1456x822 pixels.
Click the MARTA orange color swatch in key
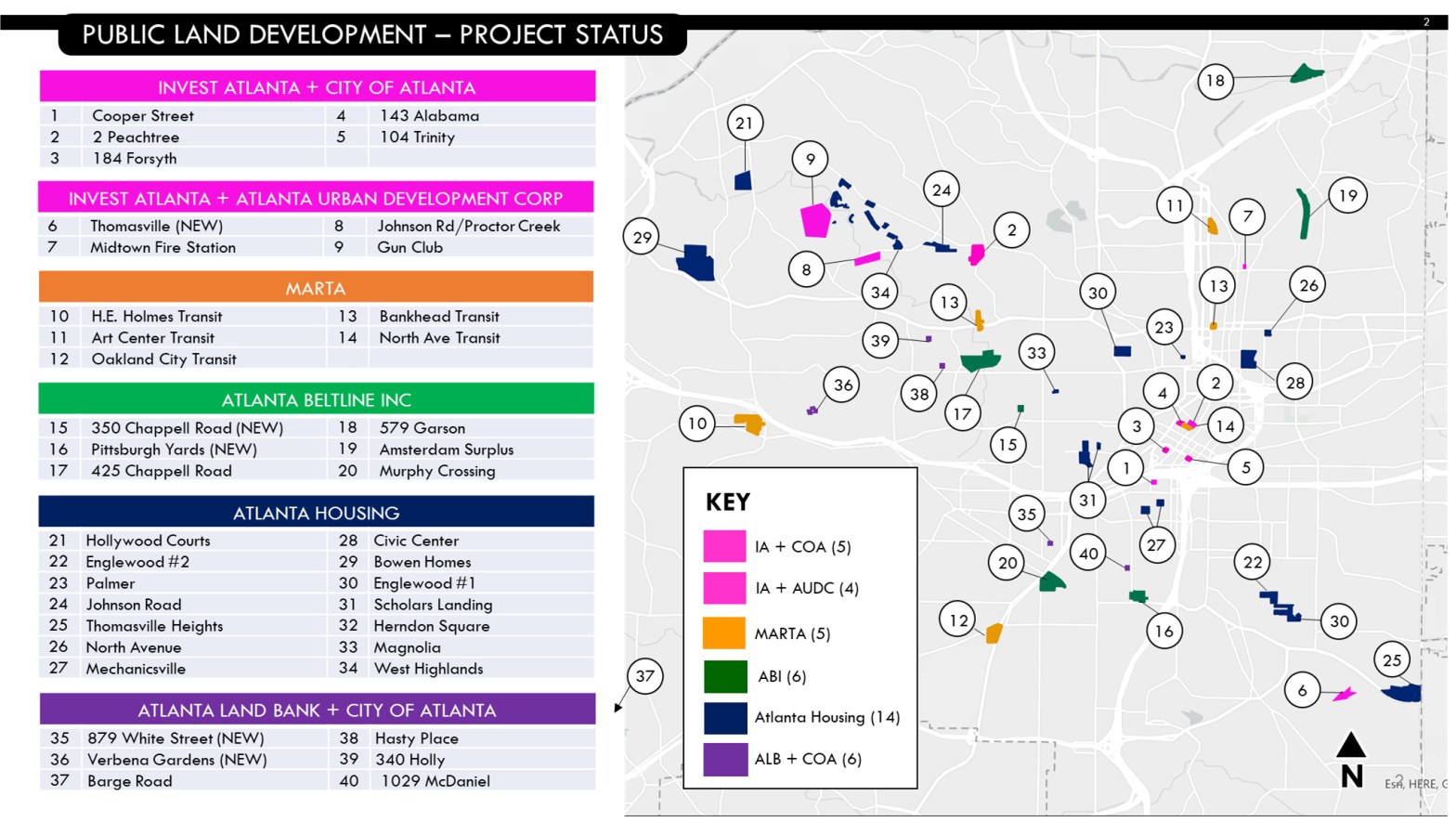coord(724,633)
